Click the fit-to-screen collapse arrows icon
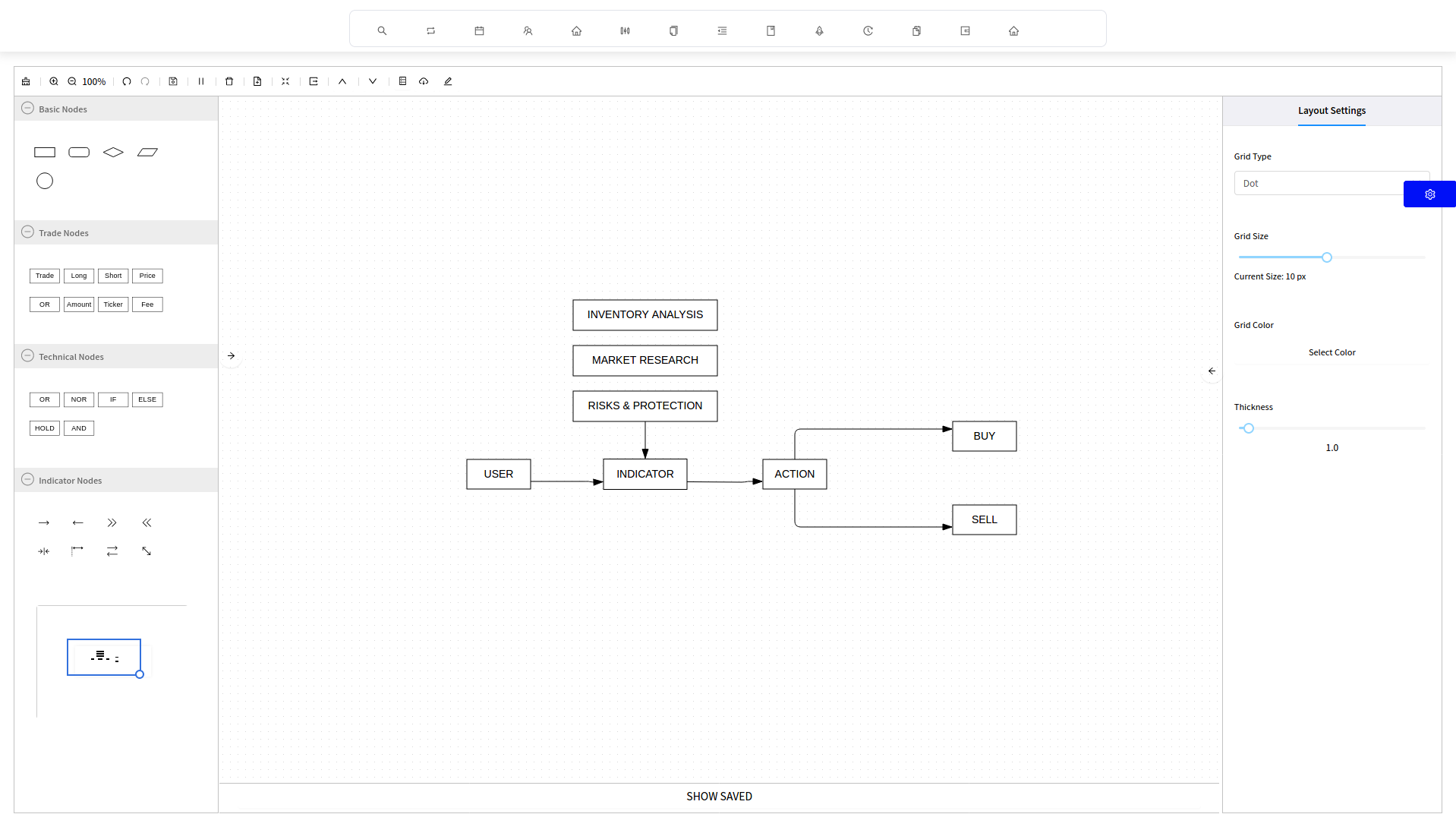Image resolution: width=1456 pixels, height=833 pixels. (x=285, y=81)
